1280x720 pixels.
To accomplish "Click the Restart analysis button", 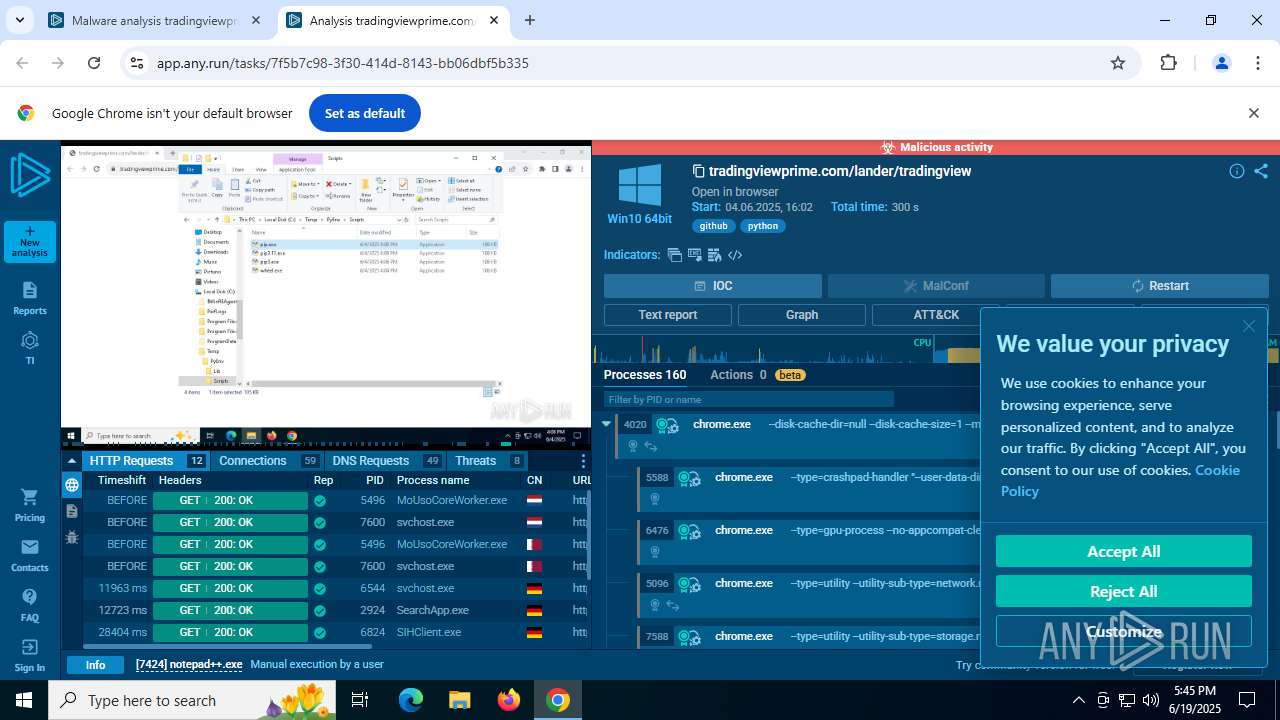I will click(x=1160, y=286).
